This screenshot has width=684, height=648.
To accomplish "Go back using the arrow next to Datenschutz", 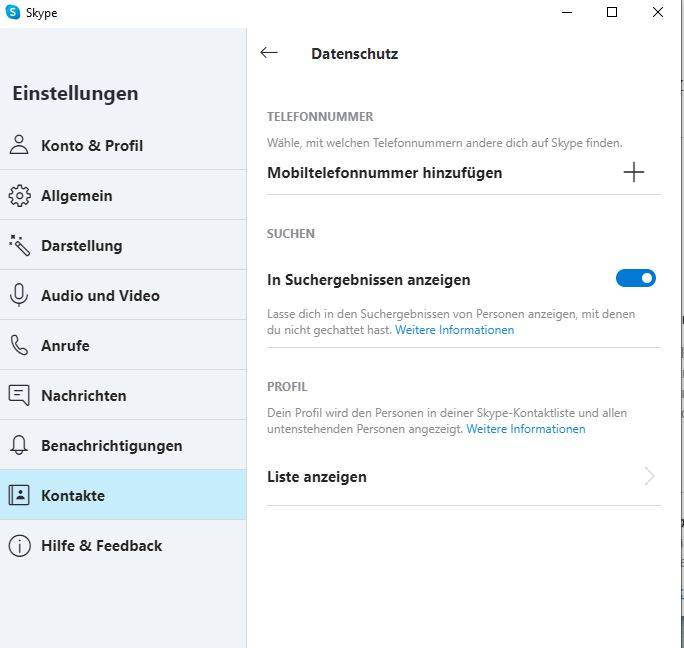I will click(269, 53).
